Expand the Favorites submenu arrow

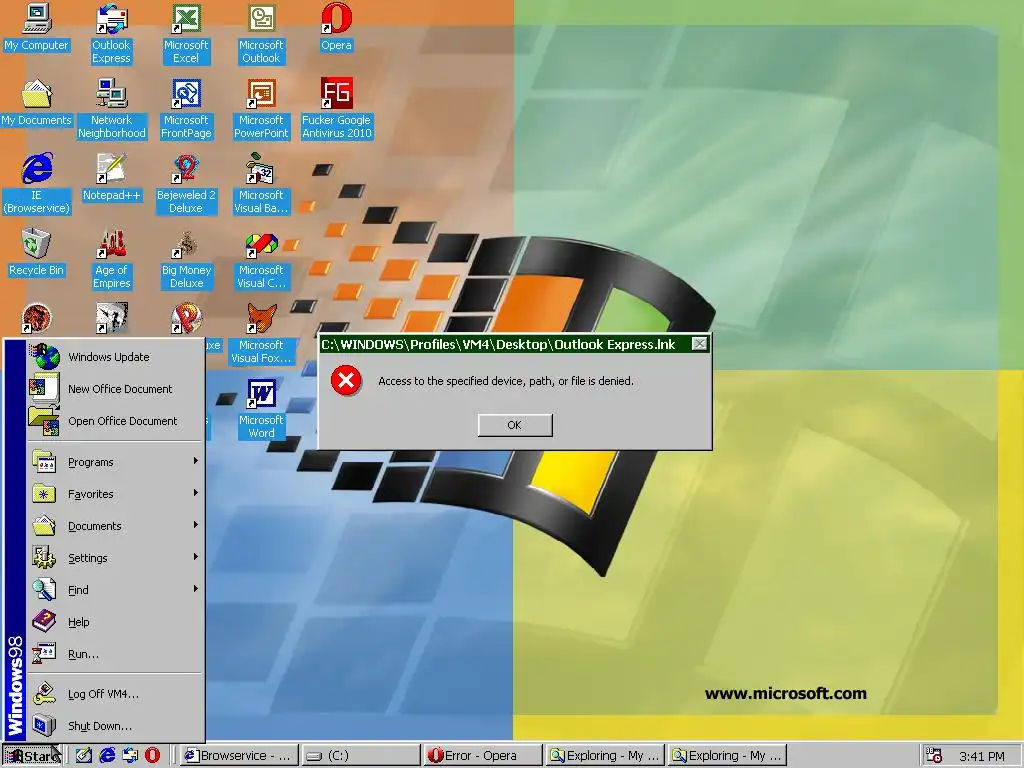click(x=195, y=493)
